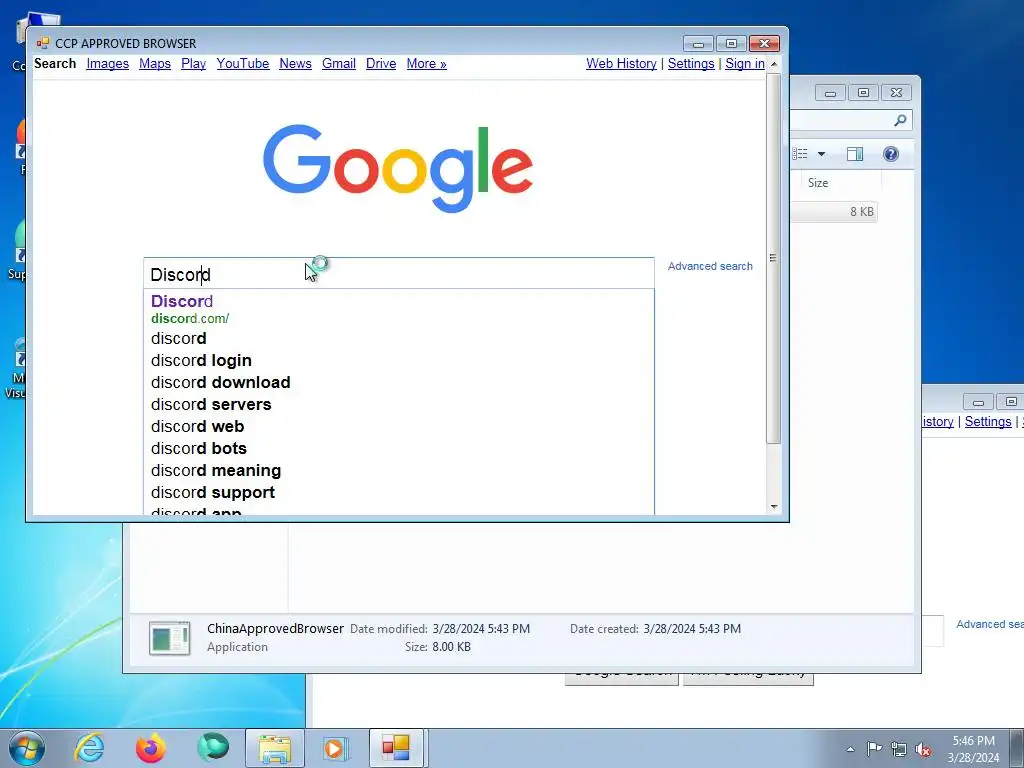Open the Windows Start menu orb

click(27, 748)
